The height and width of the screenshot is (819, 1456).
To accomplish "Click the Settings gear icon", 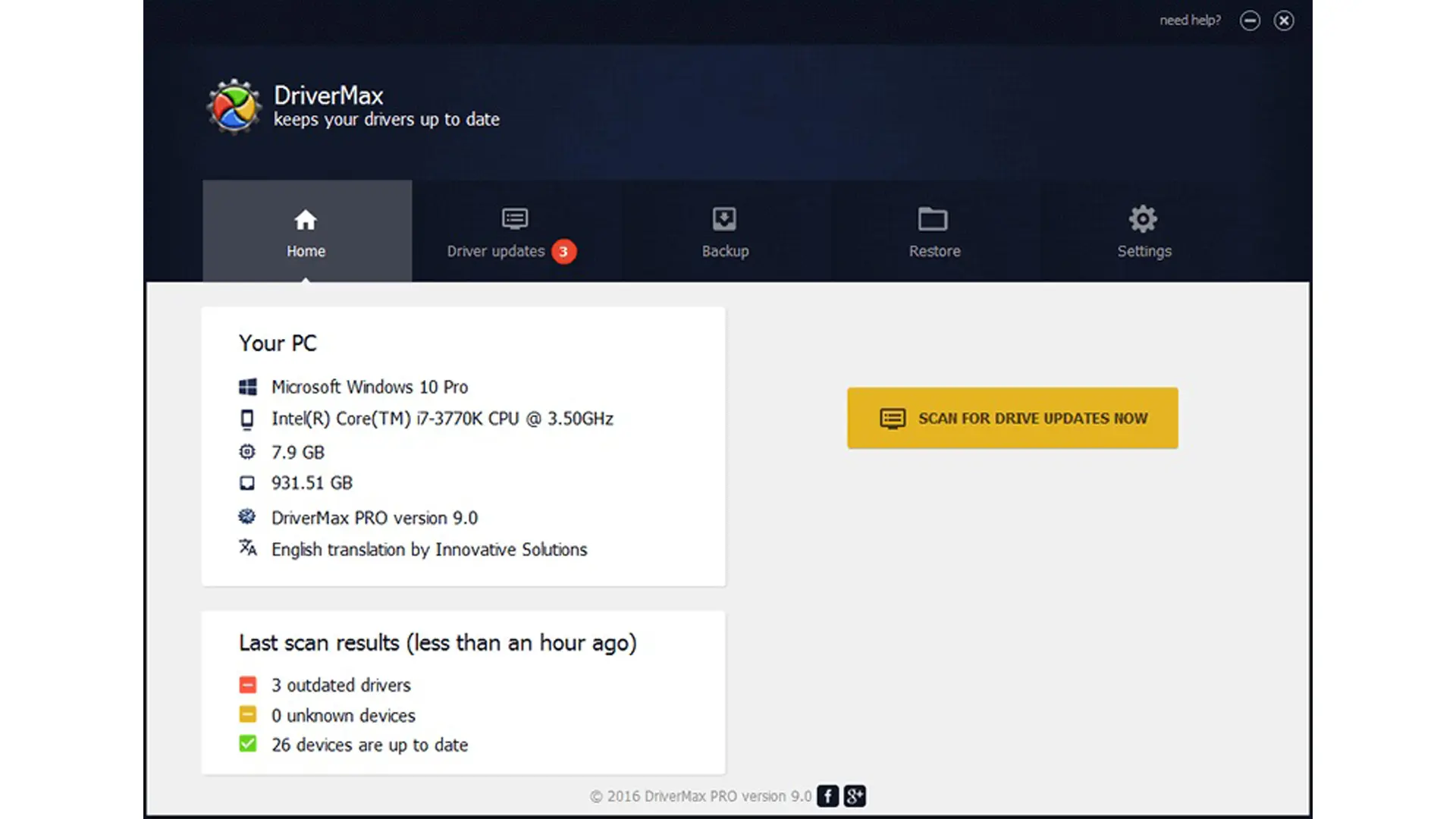I will (x=1143, y=219).
